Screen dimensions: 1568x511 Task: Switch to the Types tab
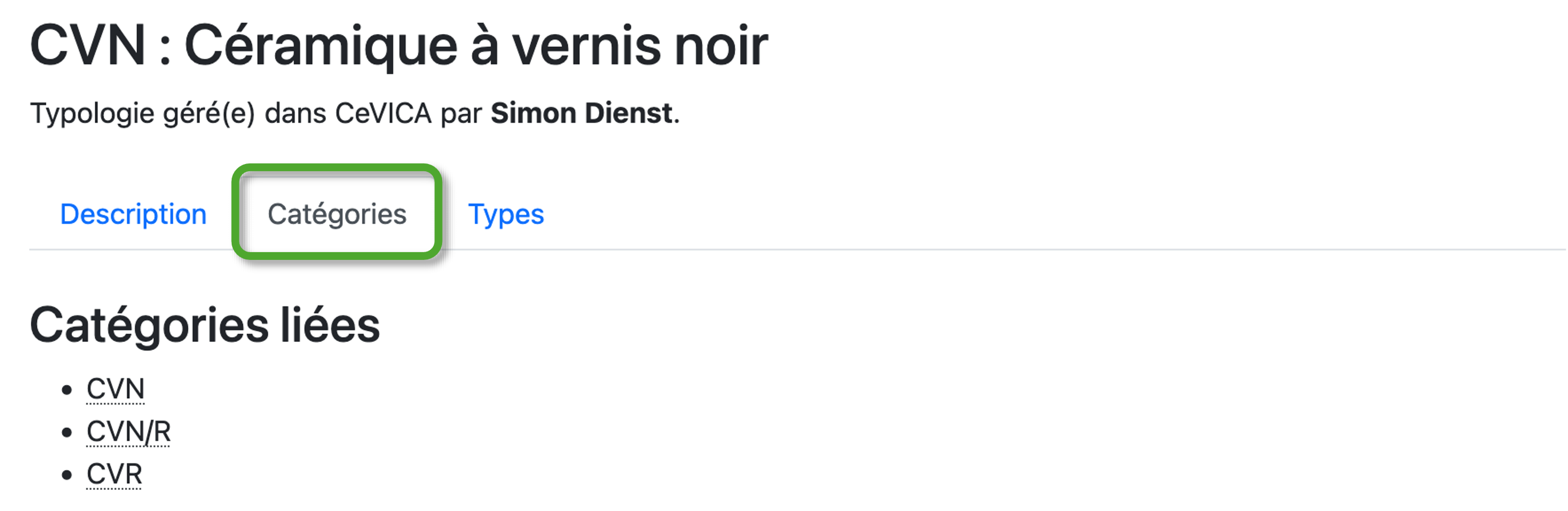point(506,214)
